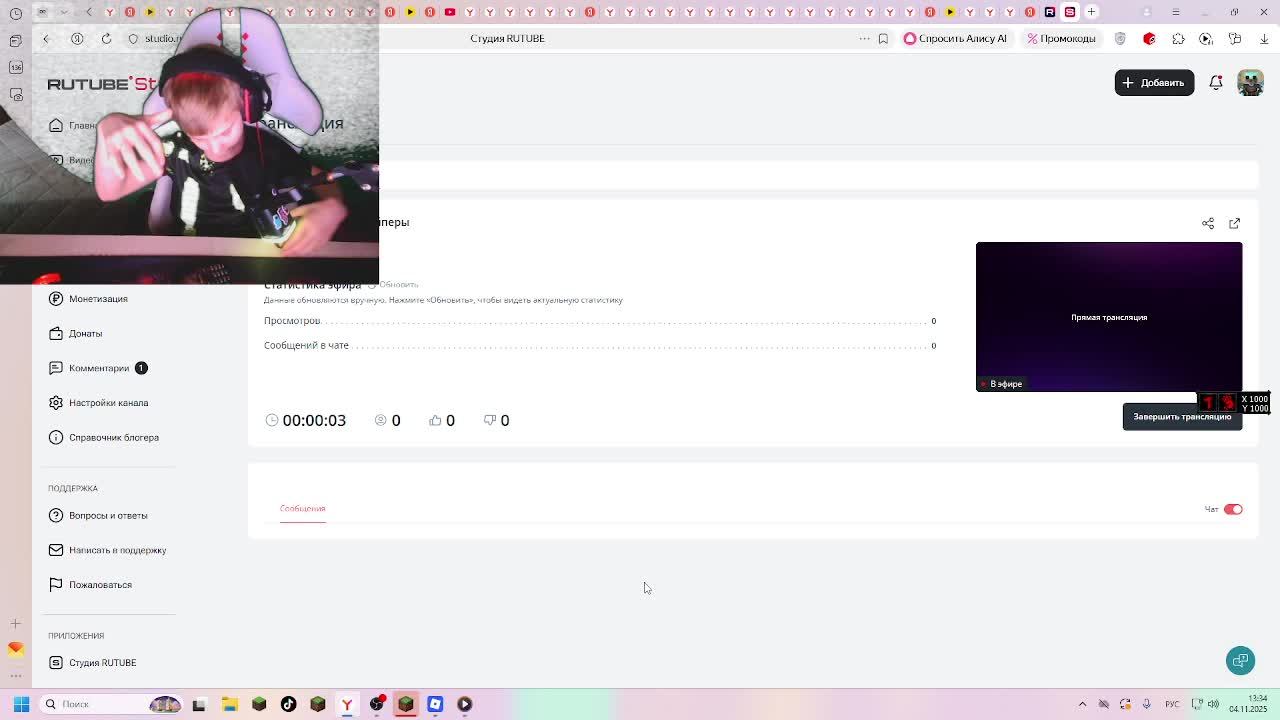Open broadcast in new window icon
The width and height of the screenshot is (1280, 720).
1235,223
